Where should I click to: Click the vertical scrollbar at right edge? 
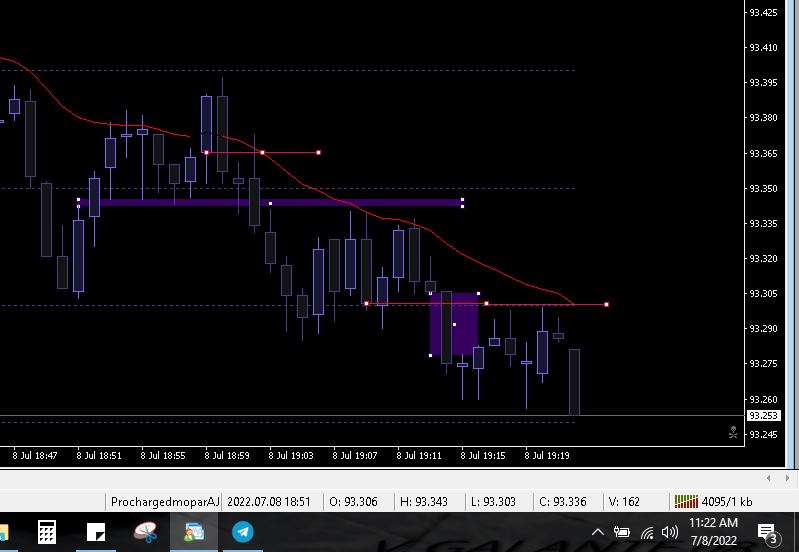tap(792, 234)
